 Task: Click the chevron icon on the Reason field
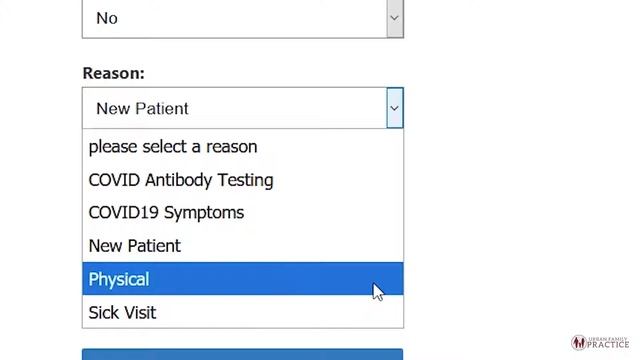coord(394,109)
